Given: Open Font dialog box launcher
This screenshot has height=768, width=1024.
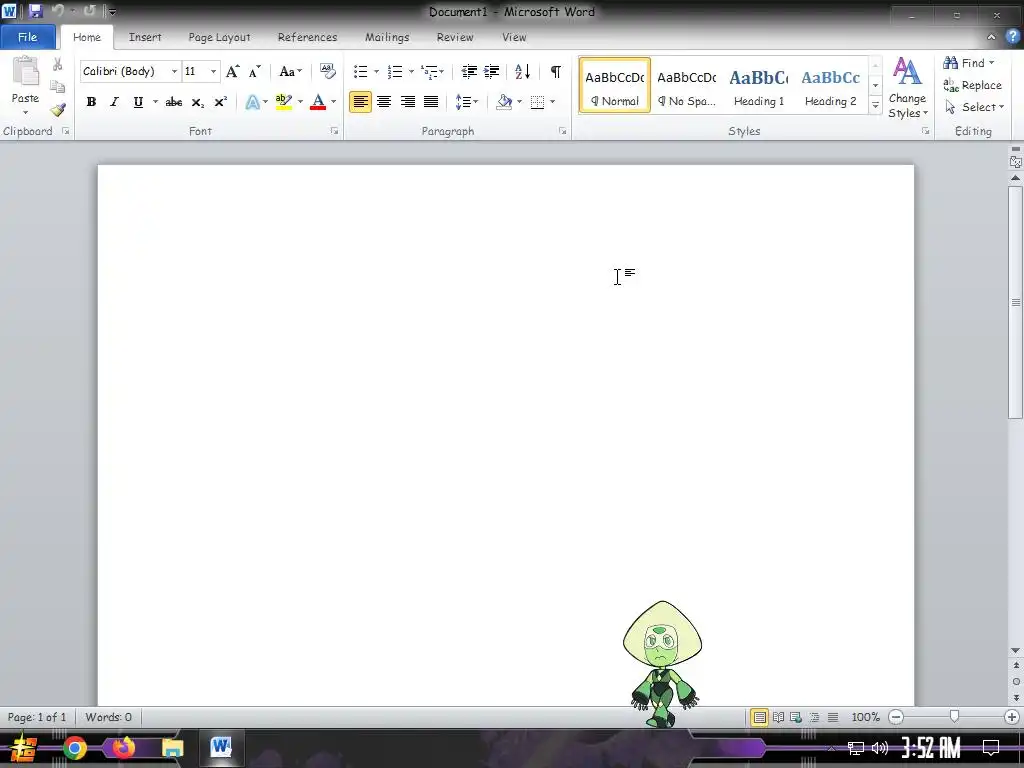Looking at the screenshot, I should [x=334, y=131].
